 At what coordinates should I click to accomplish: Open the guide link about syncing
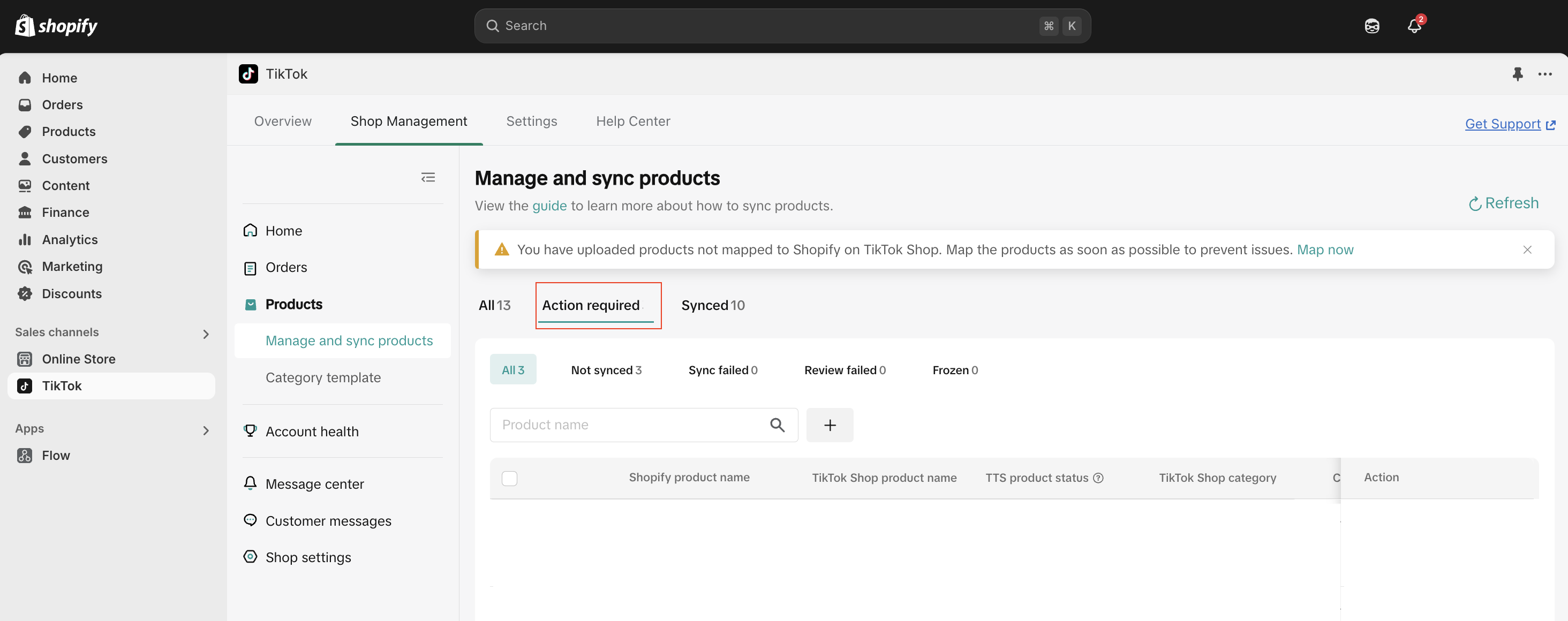549,206
